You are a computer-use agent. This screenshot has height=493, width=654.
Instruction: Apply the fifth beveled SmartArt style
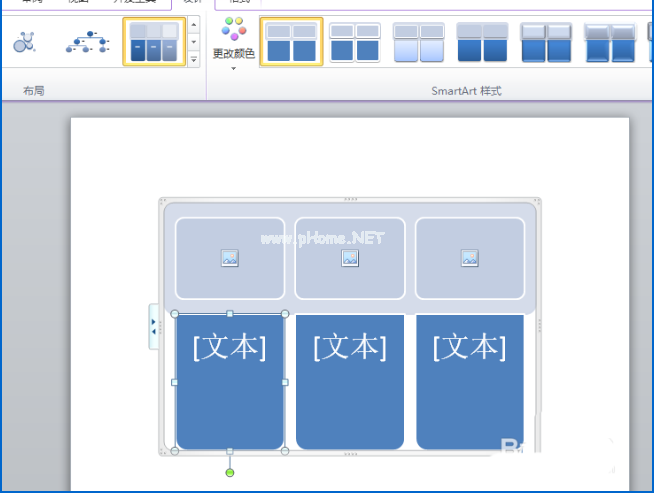tap(546, 42)
